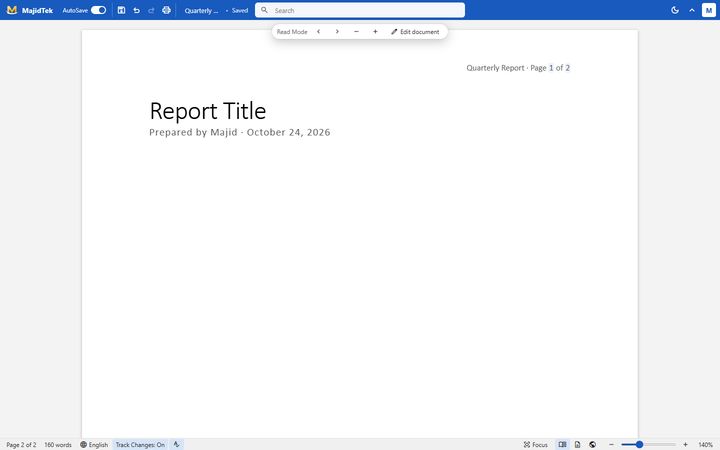Collapse the ribbon with the chevron
Screen dimensions: 720x450
[692, 10]
